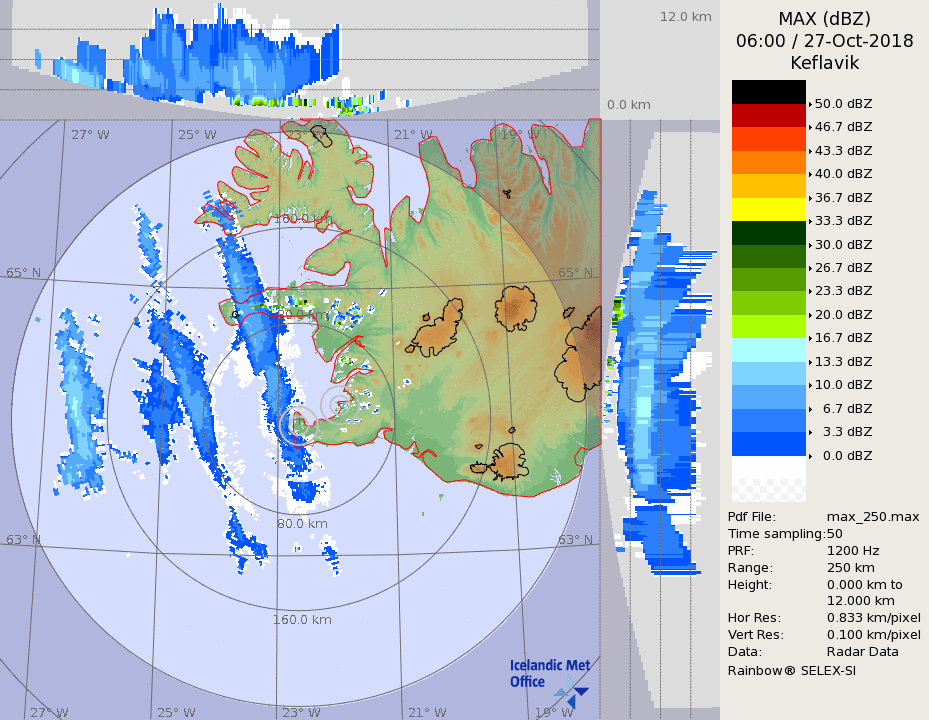
Task: Click the 19° W label at bottom edge
Action: pos(554,712)
